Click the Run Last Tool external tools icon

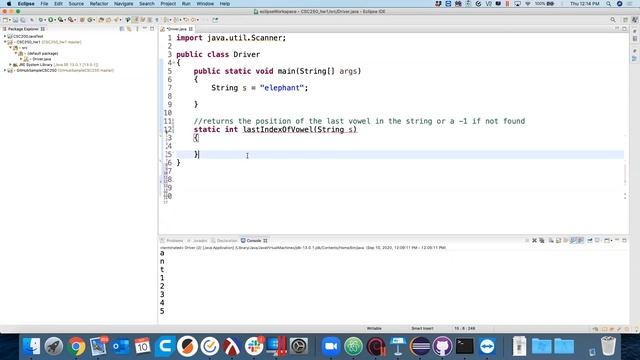tap(70, 20)
